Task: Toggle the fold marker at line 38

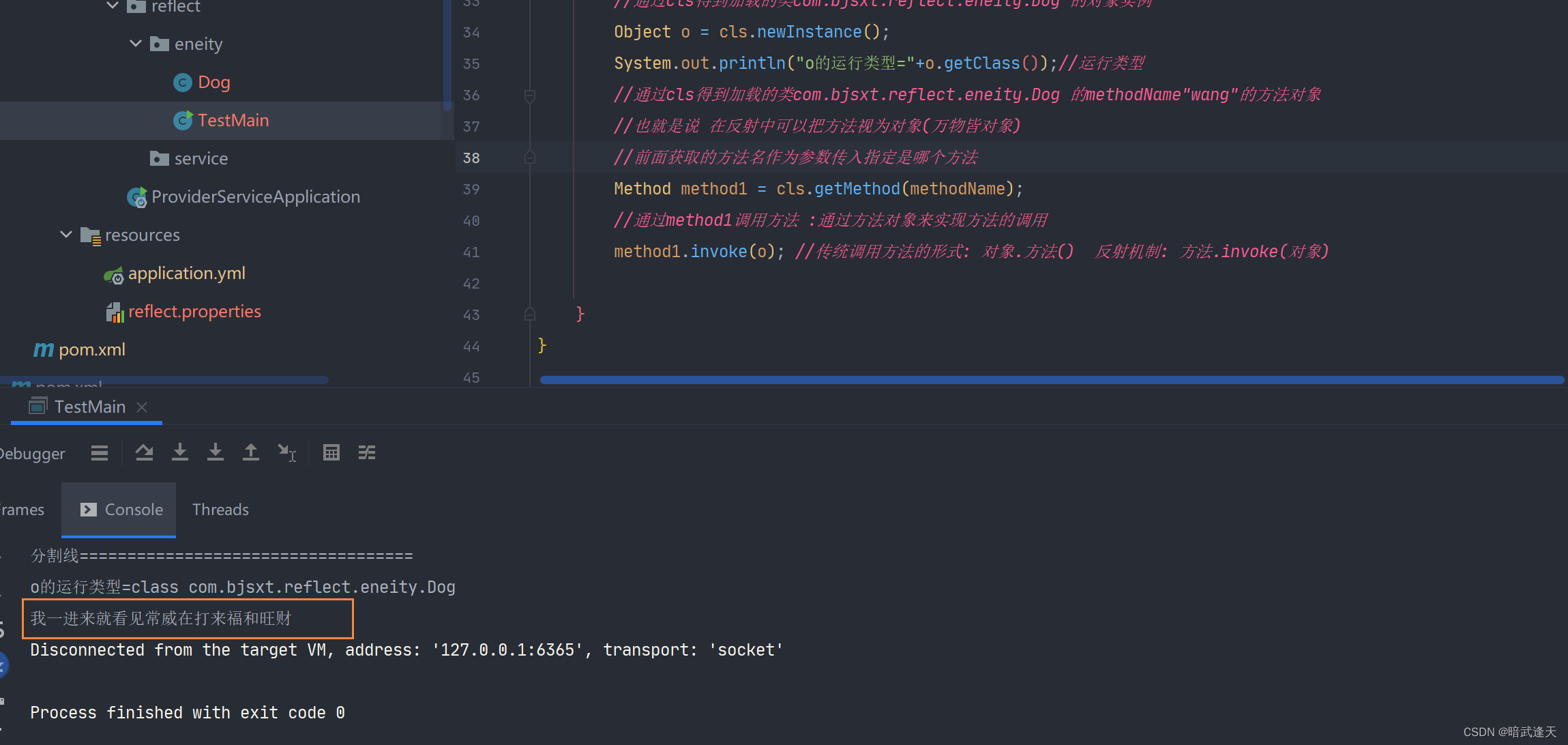Action: [530, 158]
